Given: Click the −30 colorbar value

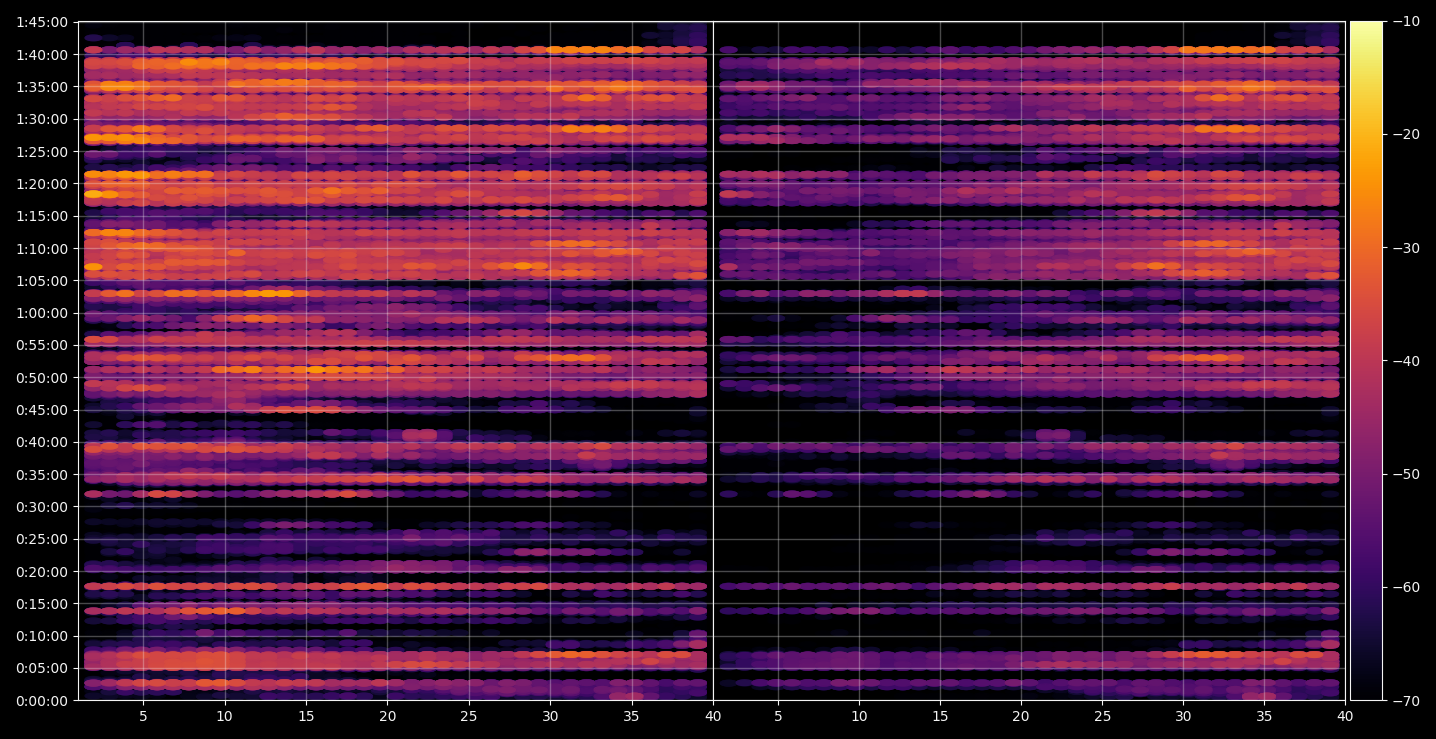Looking at the screenshot, I should pos(1406,248).
